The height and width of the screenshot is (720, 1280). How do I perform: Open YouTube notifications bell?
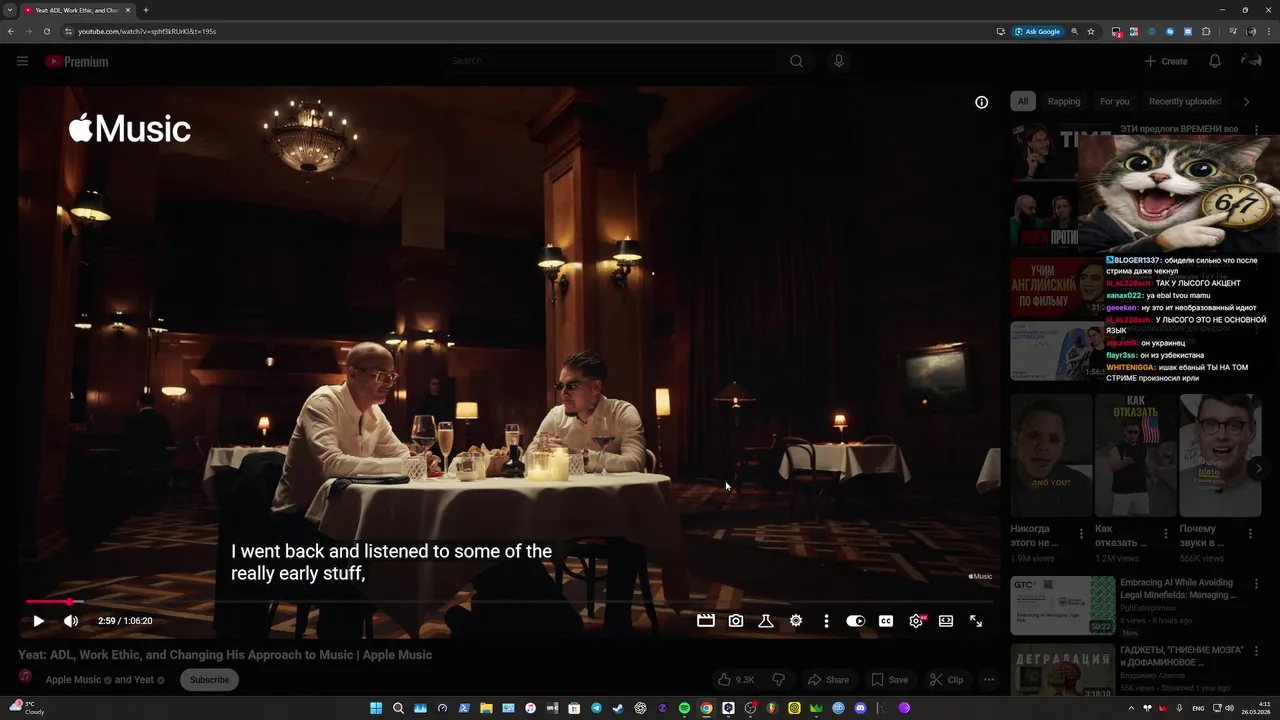[x=1215, y=61]
